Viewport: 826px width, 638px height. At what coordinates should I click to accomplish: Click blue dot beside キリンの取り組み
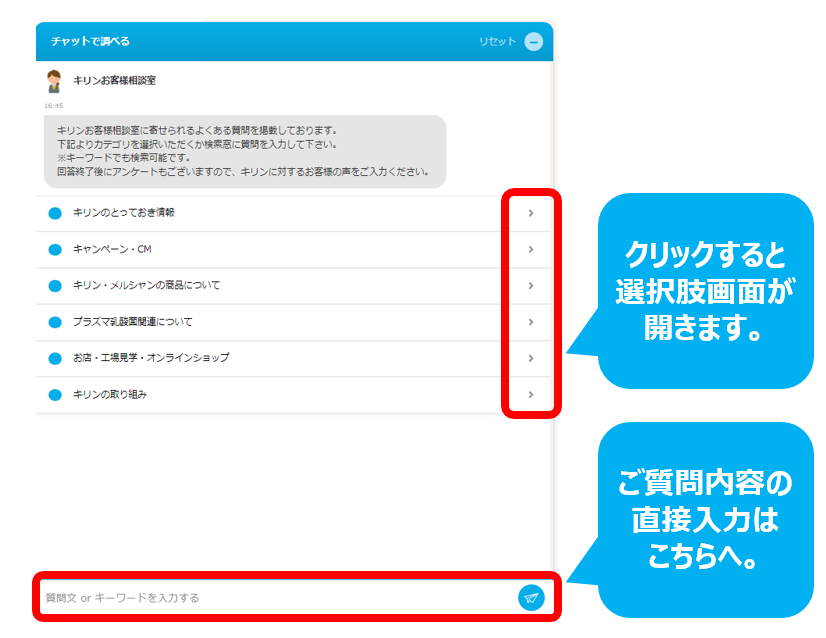(x=55, y=395)
